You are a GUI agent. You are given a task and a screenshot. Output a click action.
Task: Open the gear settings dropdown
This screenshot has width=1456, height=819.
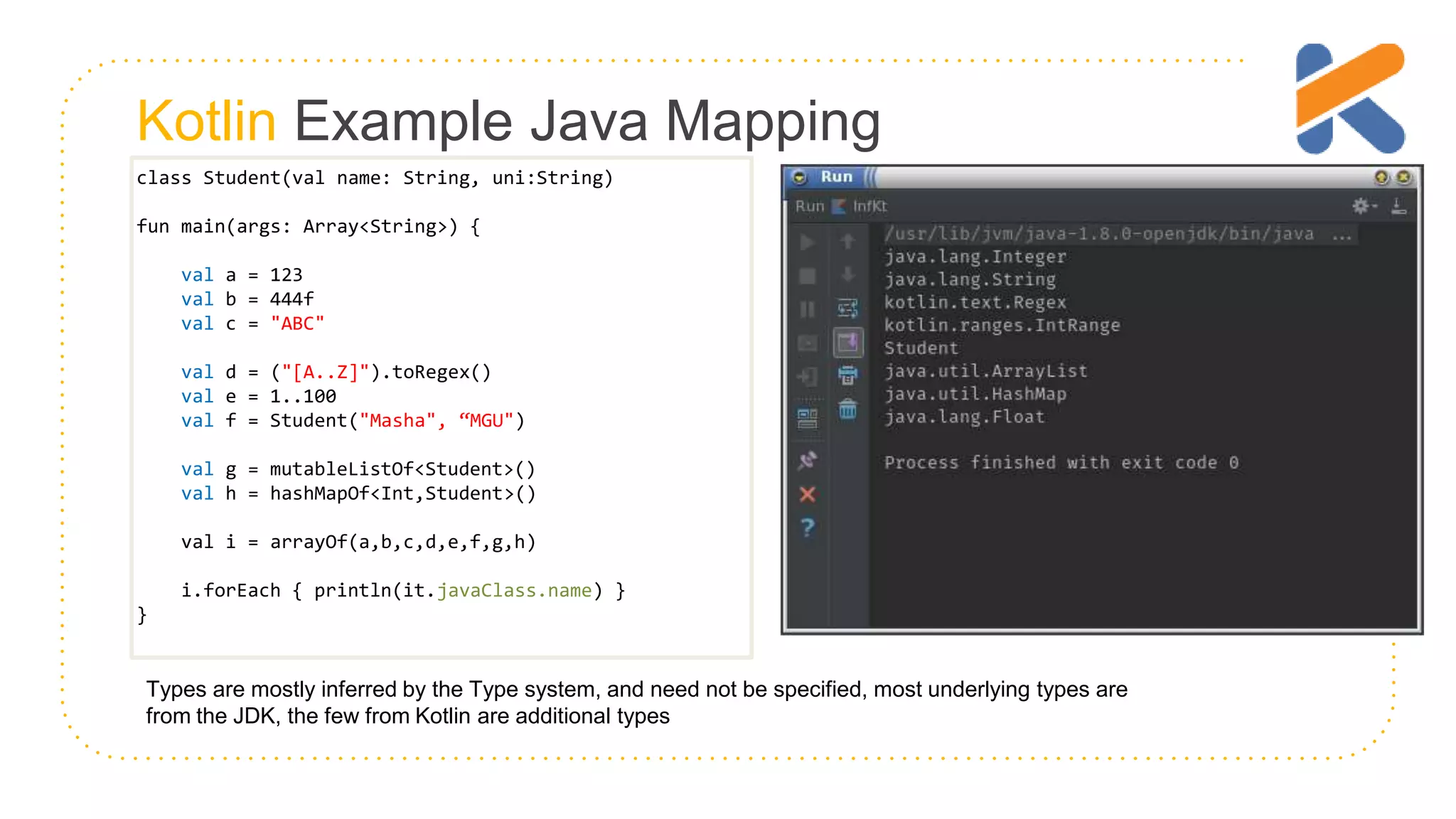pyautogui.click(x=1363, y=206)
